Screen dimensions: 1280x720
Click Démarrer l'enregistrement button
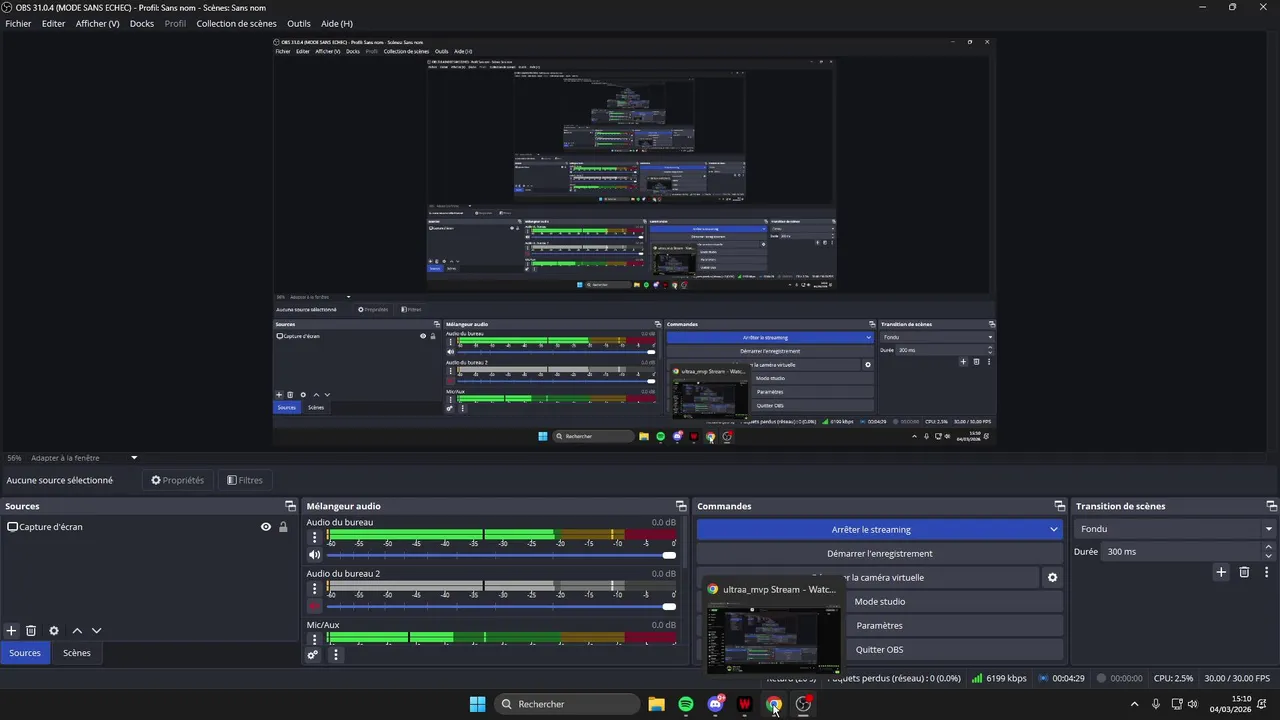tap(879, 554)
